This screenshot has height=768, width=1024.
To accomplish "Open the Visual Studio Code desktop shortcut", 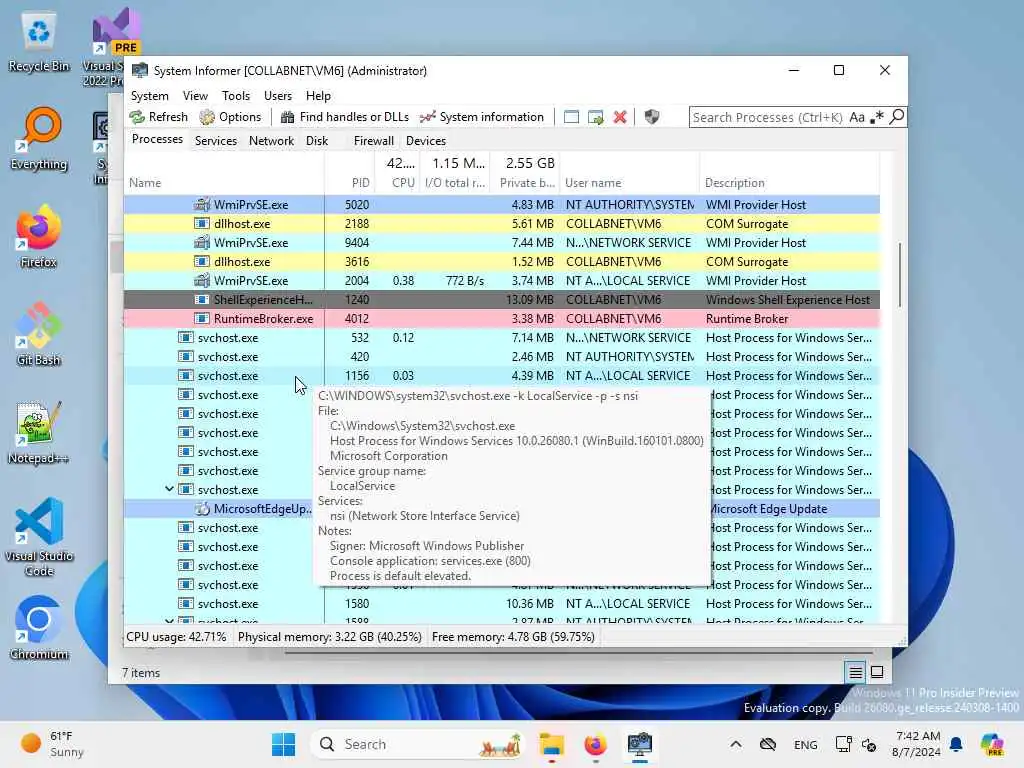I will tap(39, 537).
